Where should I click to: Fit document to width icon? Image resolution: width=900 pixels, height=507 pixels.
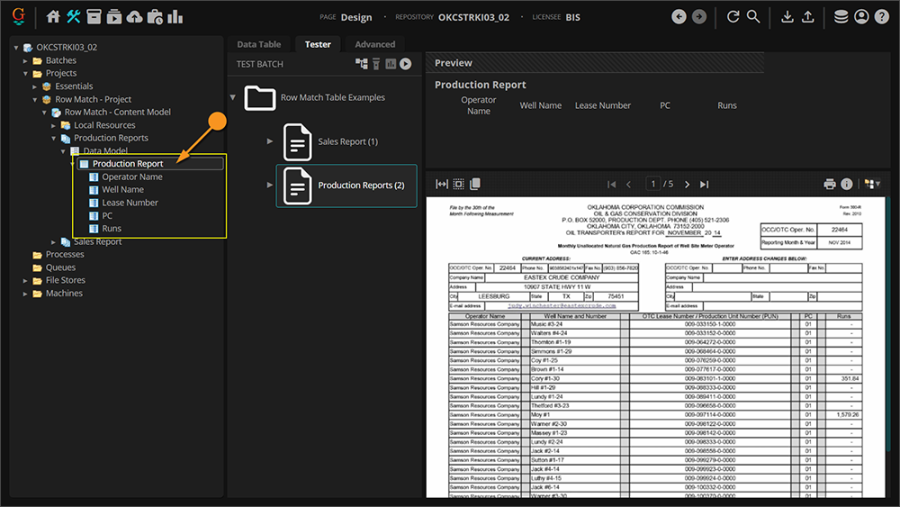[x=442, y=184]
